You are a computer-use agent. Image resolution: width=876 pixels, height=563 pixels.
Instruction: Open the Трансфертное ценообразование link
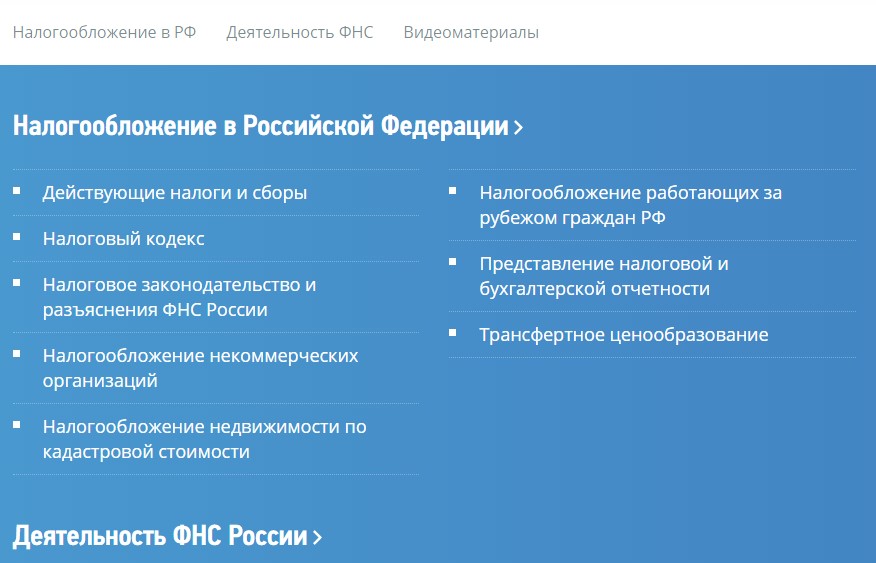[x=624, y=335]
